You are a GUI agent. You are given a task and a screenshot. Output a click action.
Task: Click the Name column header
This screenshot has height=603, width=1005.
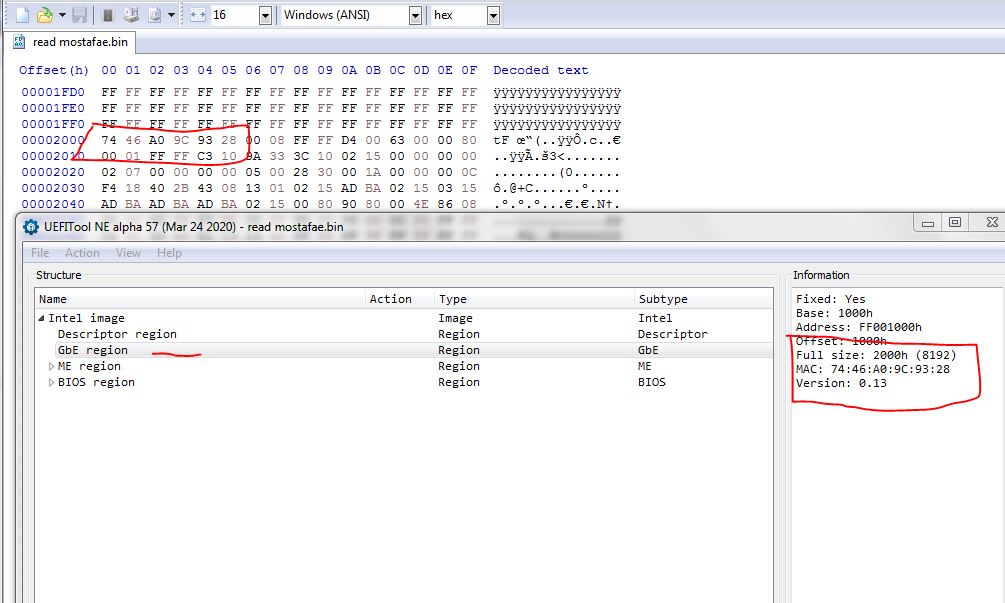[200, 299]
